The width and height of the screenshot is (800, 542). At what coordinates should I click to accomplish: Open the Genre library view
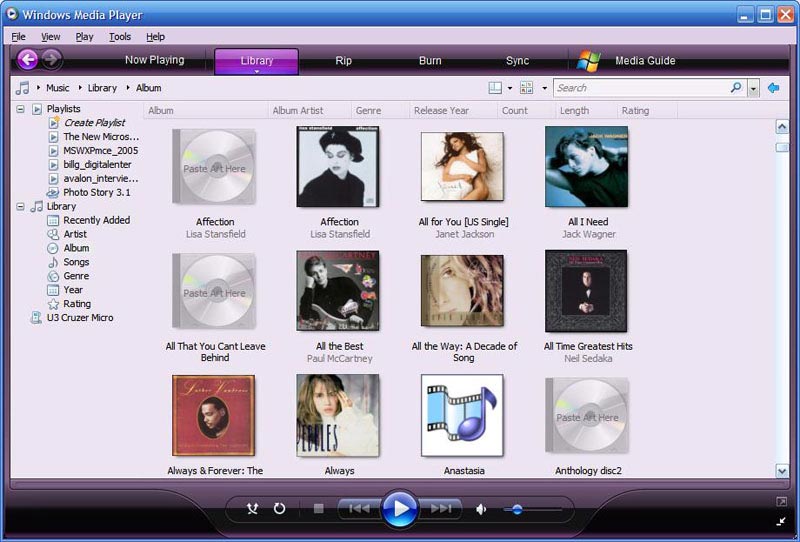coord(76,276)
